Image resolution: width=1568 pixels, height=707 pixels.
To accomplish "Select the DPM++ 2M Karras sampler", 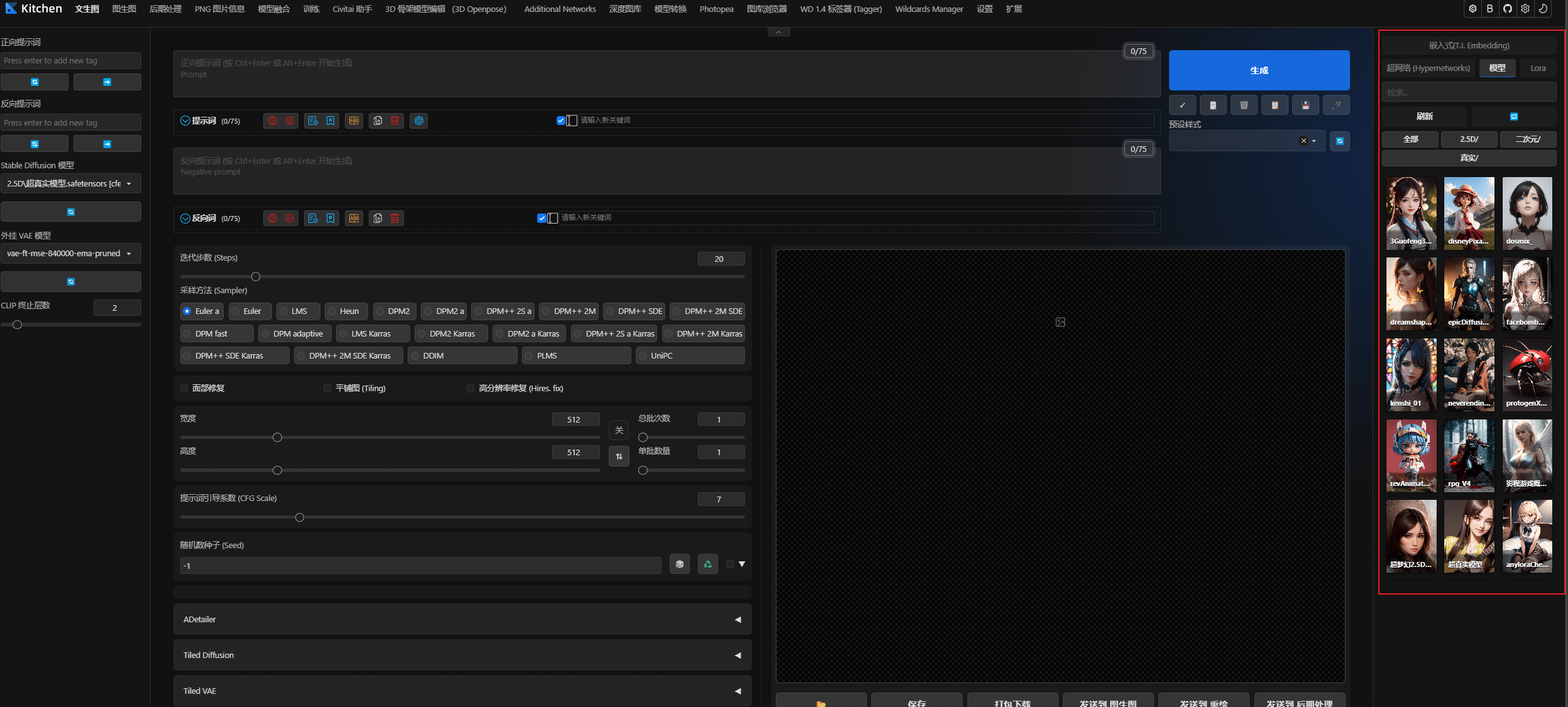I will coord(704,334).
